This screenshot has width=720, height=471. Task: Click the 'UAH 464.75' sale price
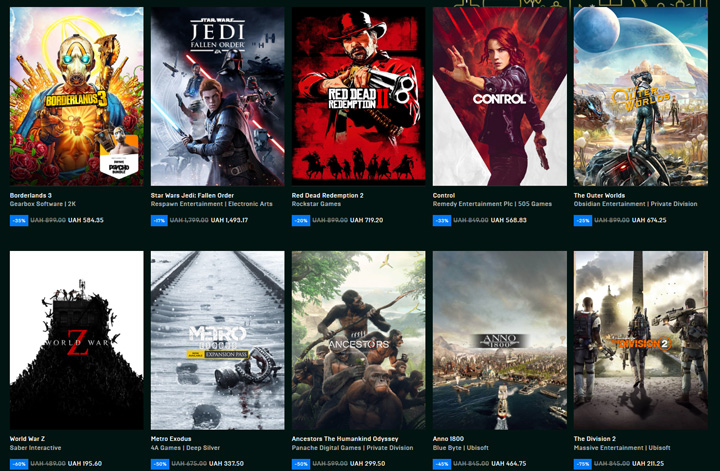click(509, 464)
